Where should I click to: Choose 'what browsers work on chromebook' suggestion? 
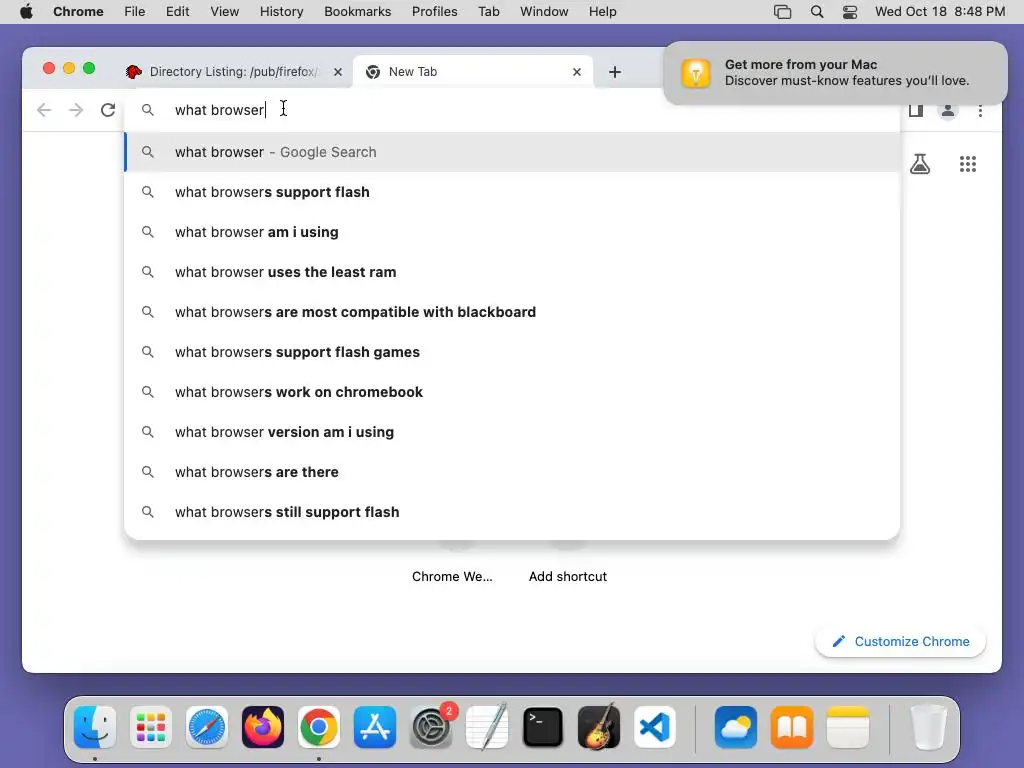[x=512, y=392]
